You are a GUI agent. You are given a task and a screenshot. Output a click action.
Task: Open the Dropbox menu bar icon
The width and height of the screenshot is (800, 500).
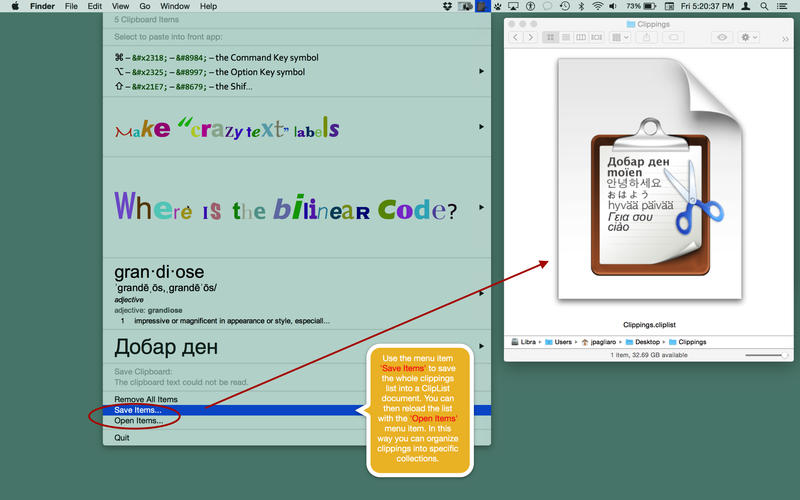[x=447, y=6]
